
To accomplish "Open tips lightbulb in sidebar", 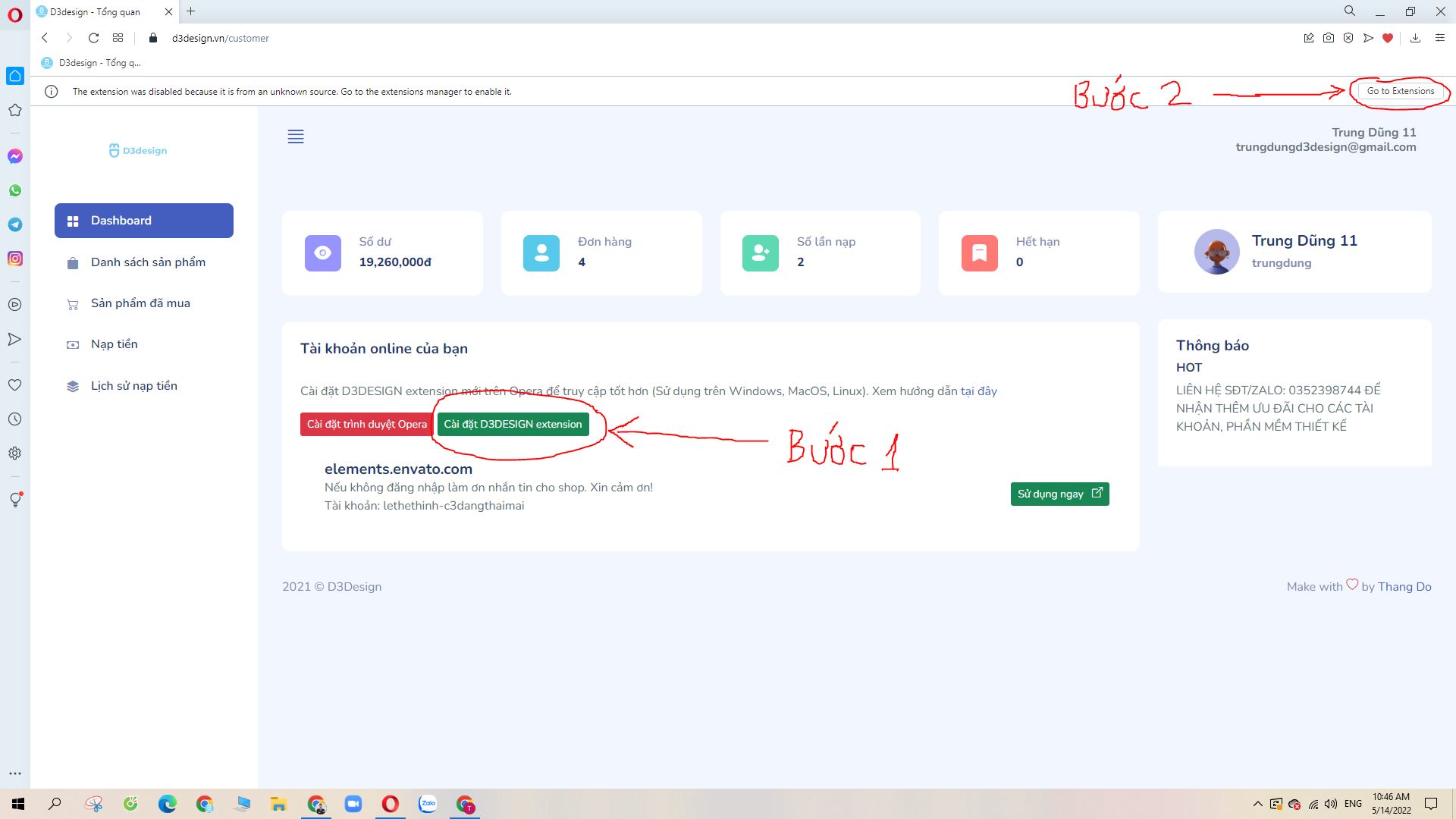I will tap(14, 500).
